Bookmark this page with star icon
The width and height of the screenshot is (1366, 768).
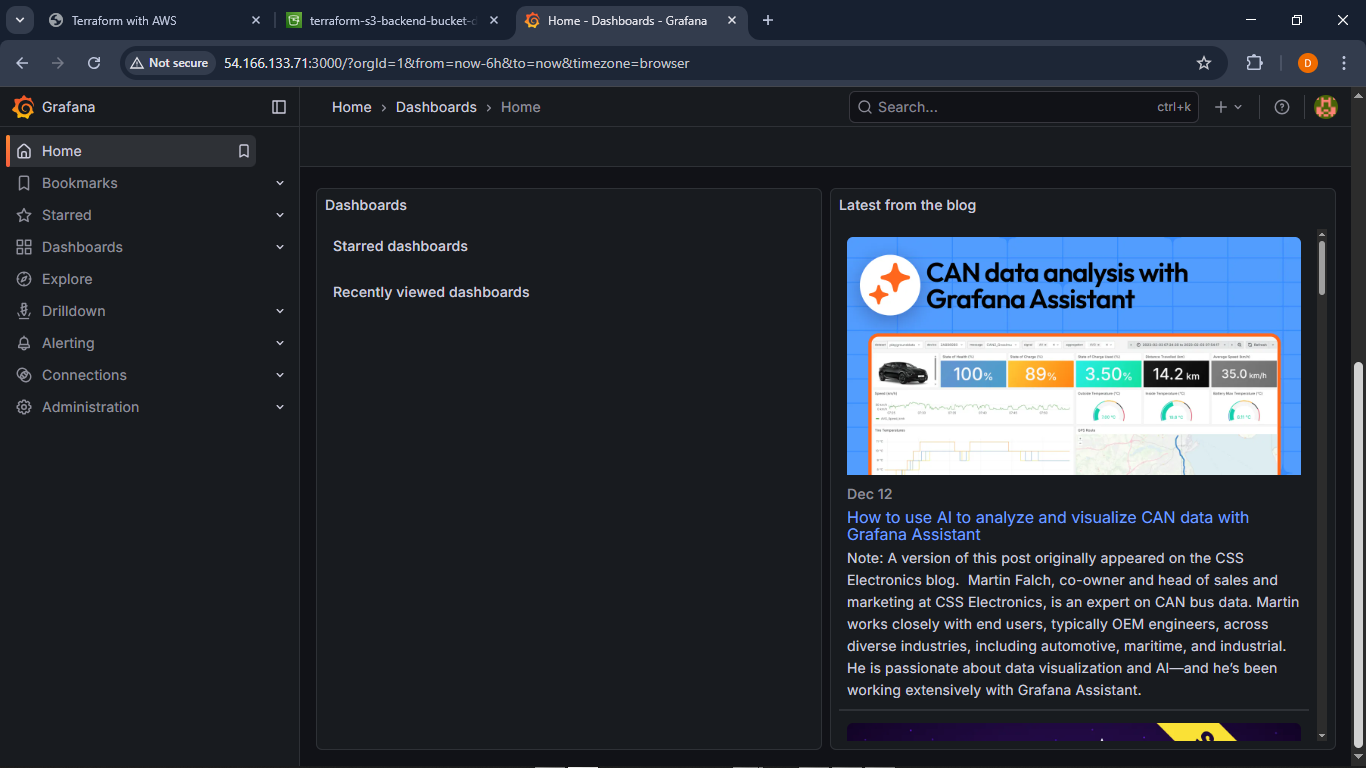(x=1204, y=63)
